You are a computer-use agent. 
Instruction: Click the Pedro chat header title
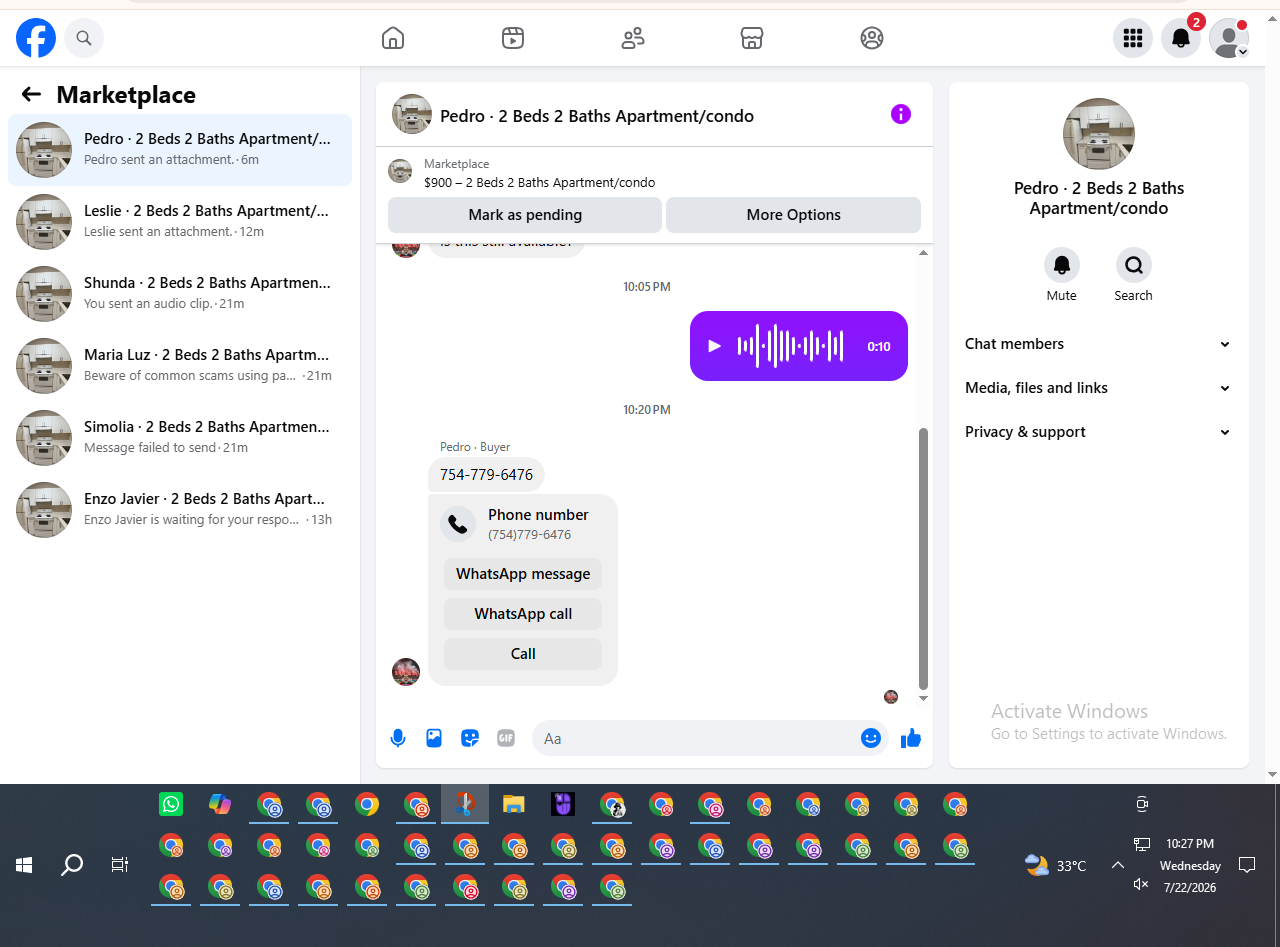tap(597, 116)
